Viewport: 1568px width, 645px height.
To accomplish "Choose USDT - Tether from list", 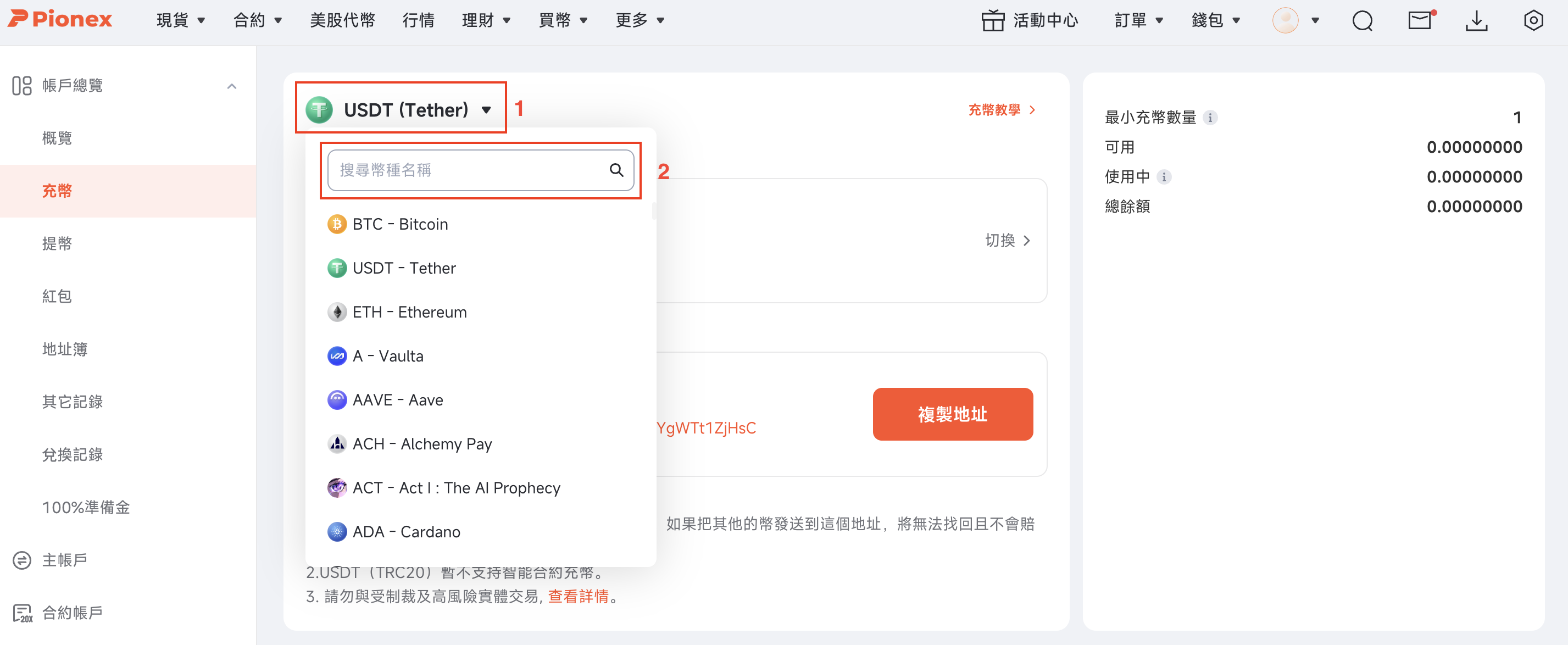I will coord(480,268).
